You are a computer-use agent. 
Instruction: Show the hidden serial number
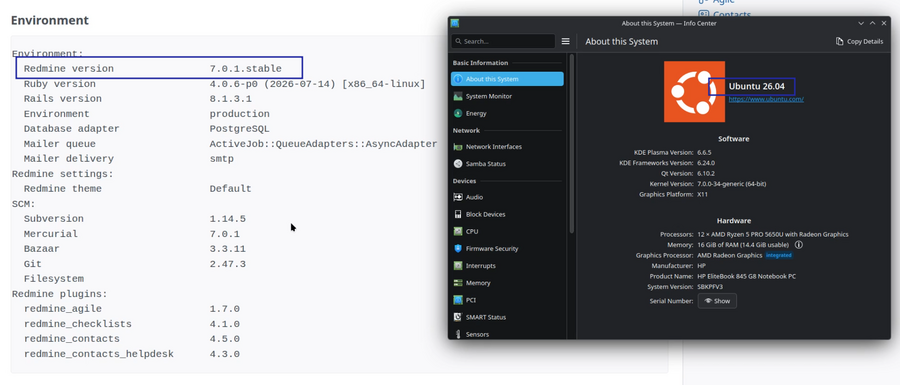[x=717, y=301]
